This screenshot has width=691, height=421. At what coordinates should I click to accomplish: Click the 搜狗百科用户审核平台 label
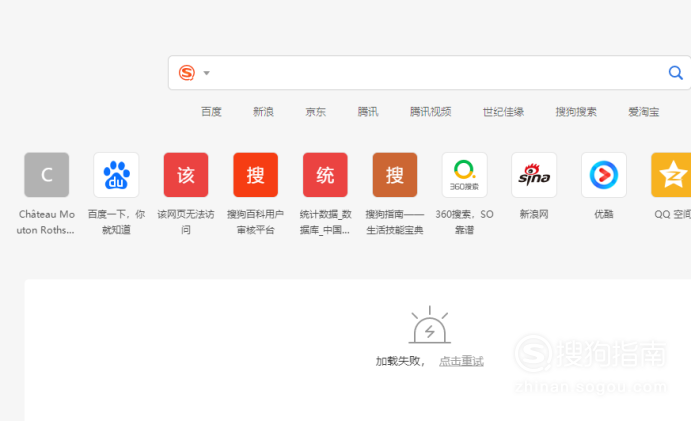tap(256, 222)
